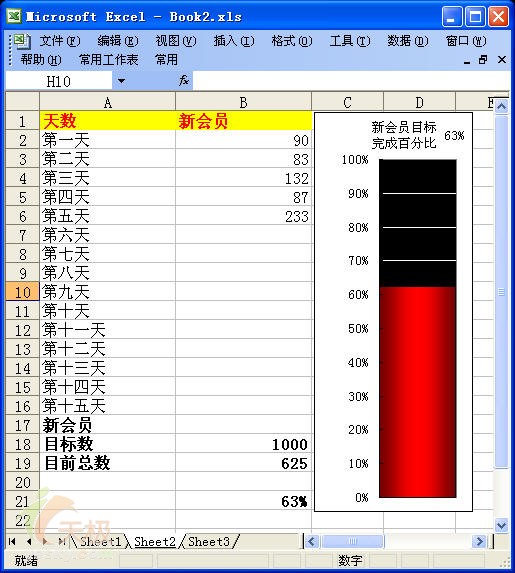Click the Excel workbook icon beside the 文件 menu
515x573 pixels.
[23, 41]
